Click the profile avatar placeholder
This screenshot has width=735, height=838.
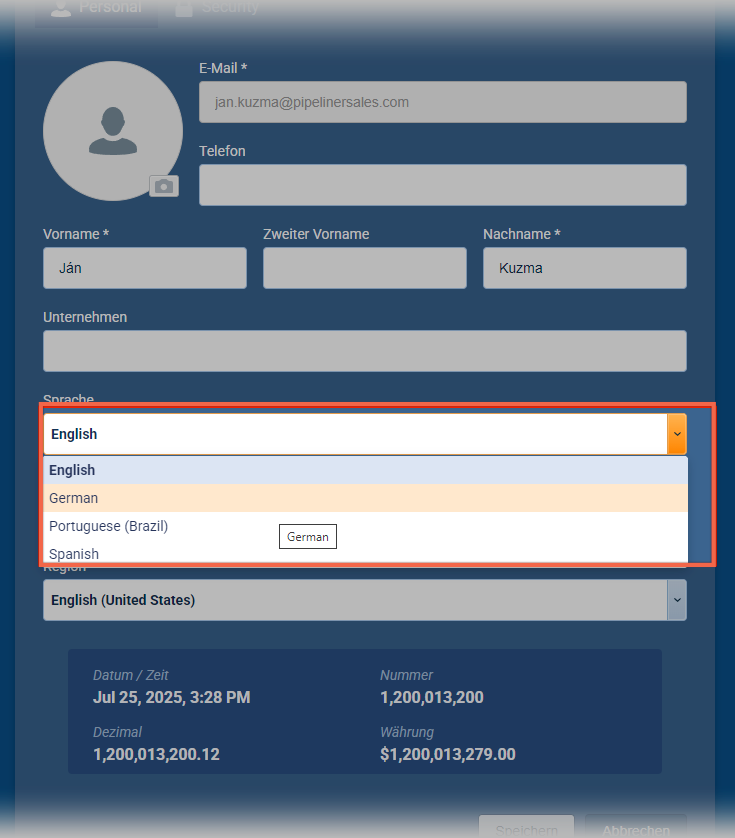pyautogui.click(x=112, y=131)
